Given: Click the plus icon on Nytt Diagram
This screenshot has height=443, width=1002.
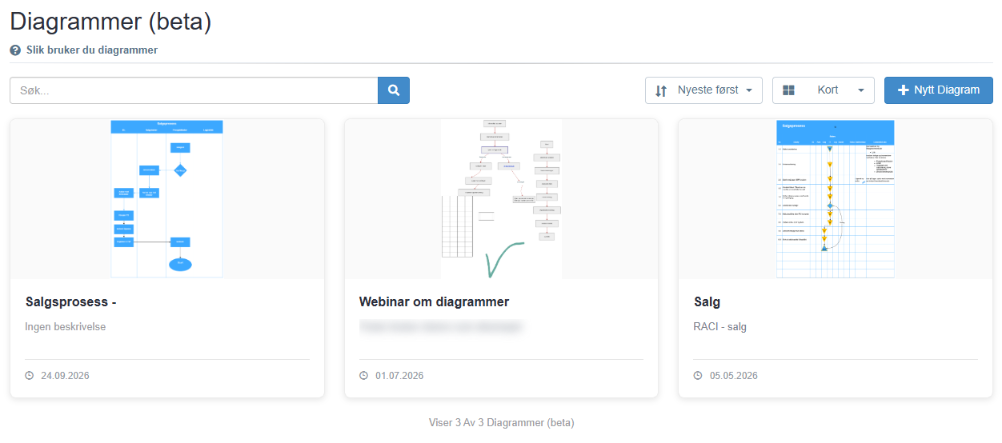Looking at the screenshot, I should [x=903, y=90].
